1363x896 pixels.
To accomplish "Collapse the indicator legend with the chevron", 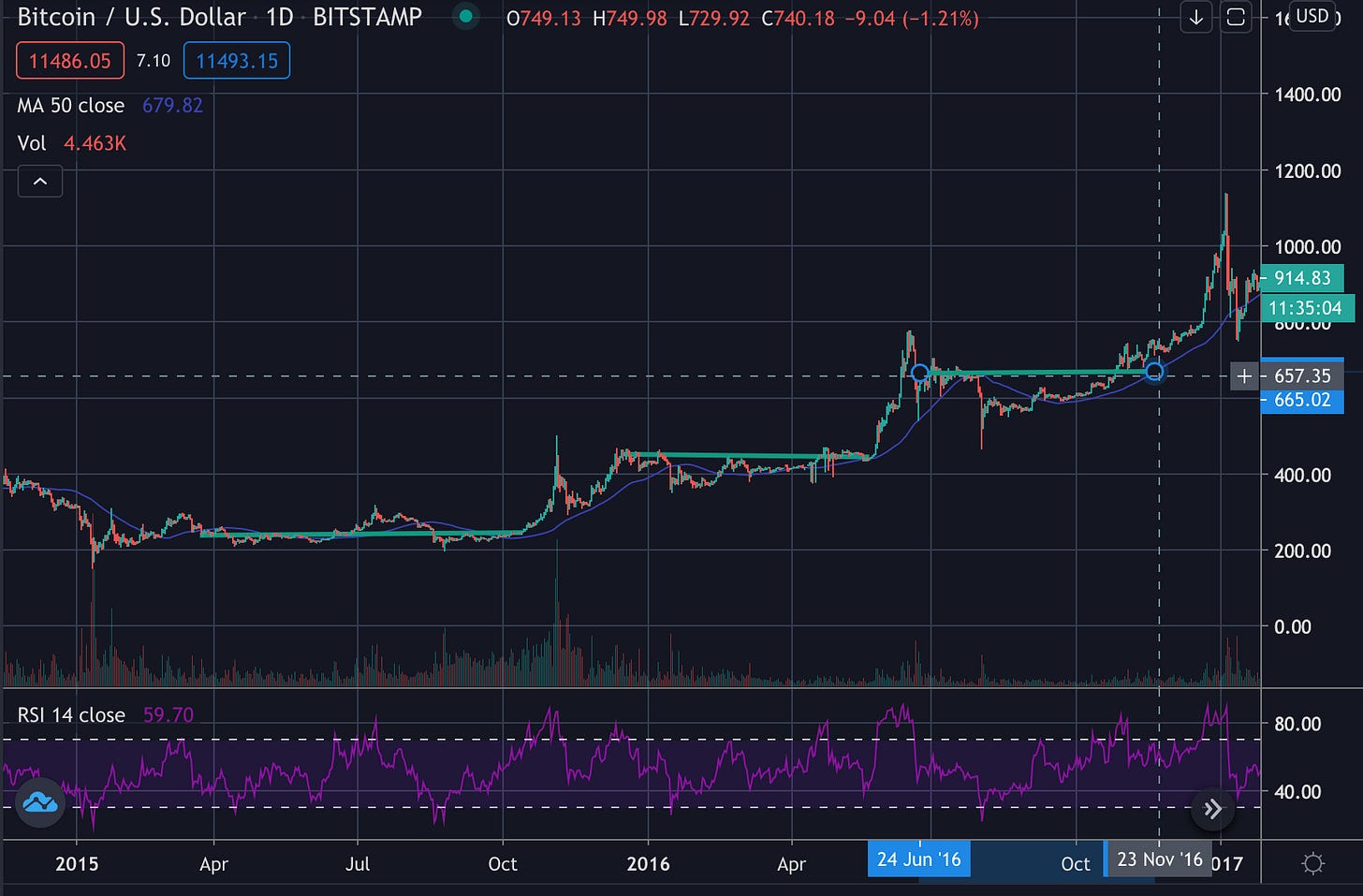I will coord(40,182).
